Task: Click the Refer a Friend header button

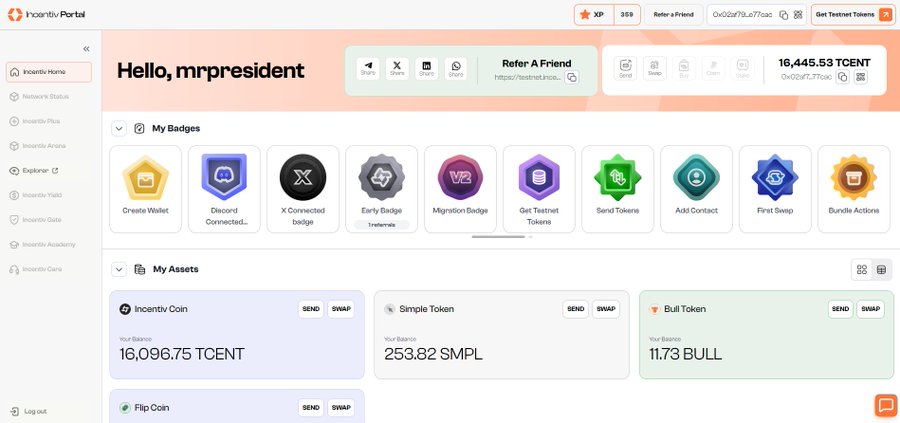Action: 673,15
